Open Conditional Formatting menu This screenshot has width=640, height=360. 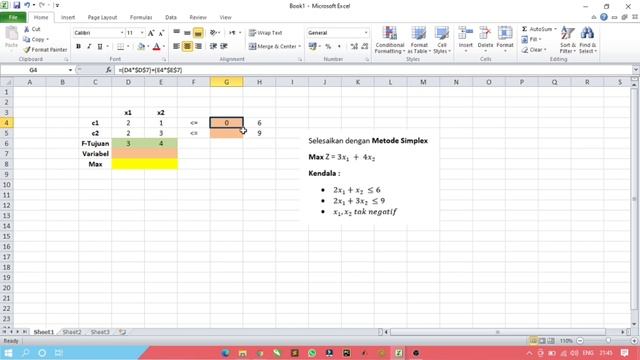pos(390,40)
